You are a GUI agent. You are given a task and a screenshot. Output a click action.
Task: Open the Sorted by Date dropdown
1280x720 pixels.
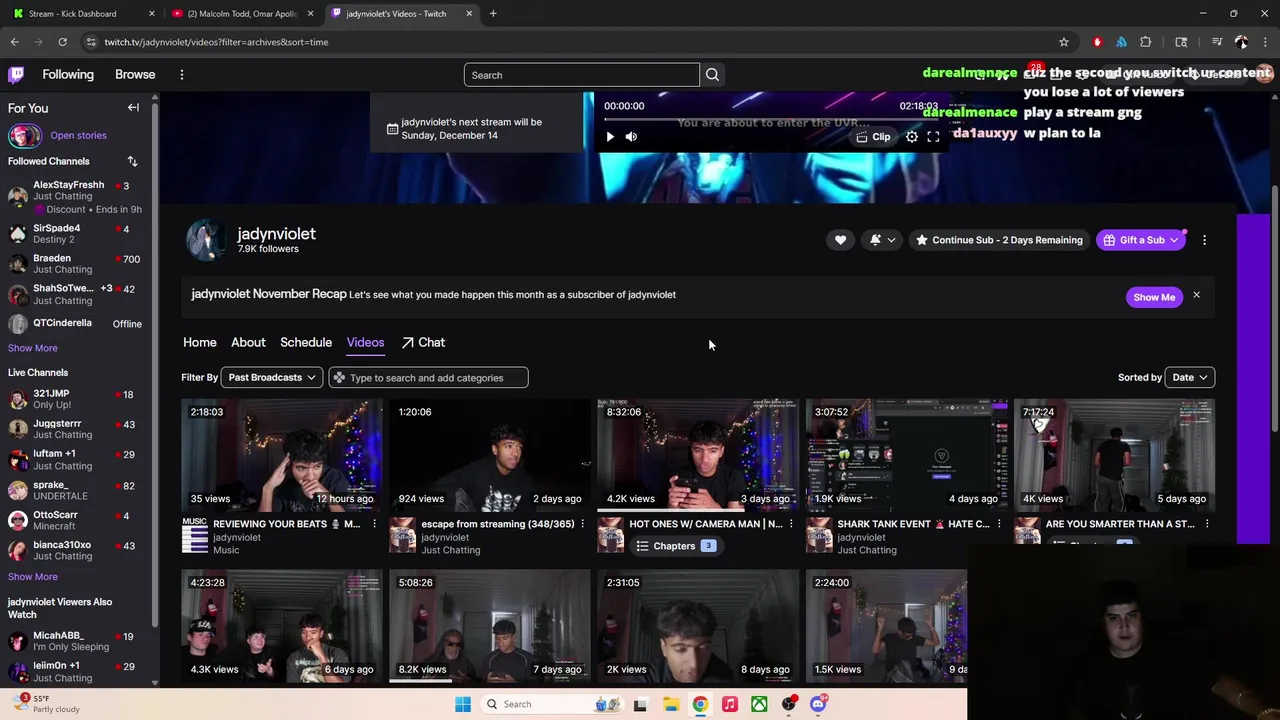(1190, 377)
